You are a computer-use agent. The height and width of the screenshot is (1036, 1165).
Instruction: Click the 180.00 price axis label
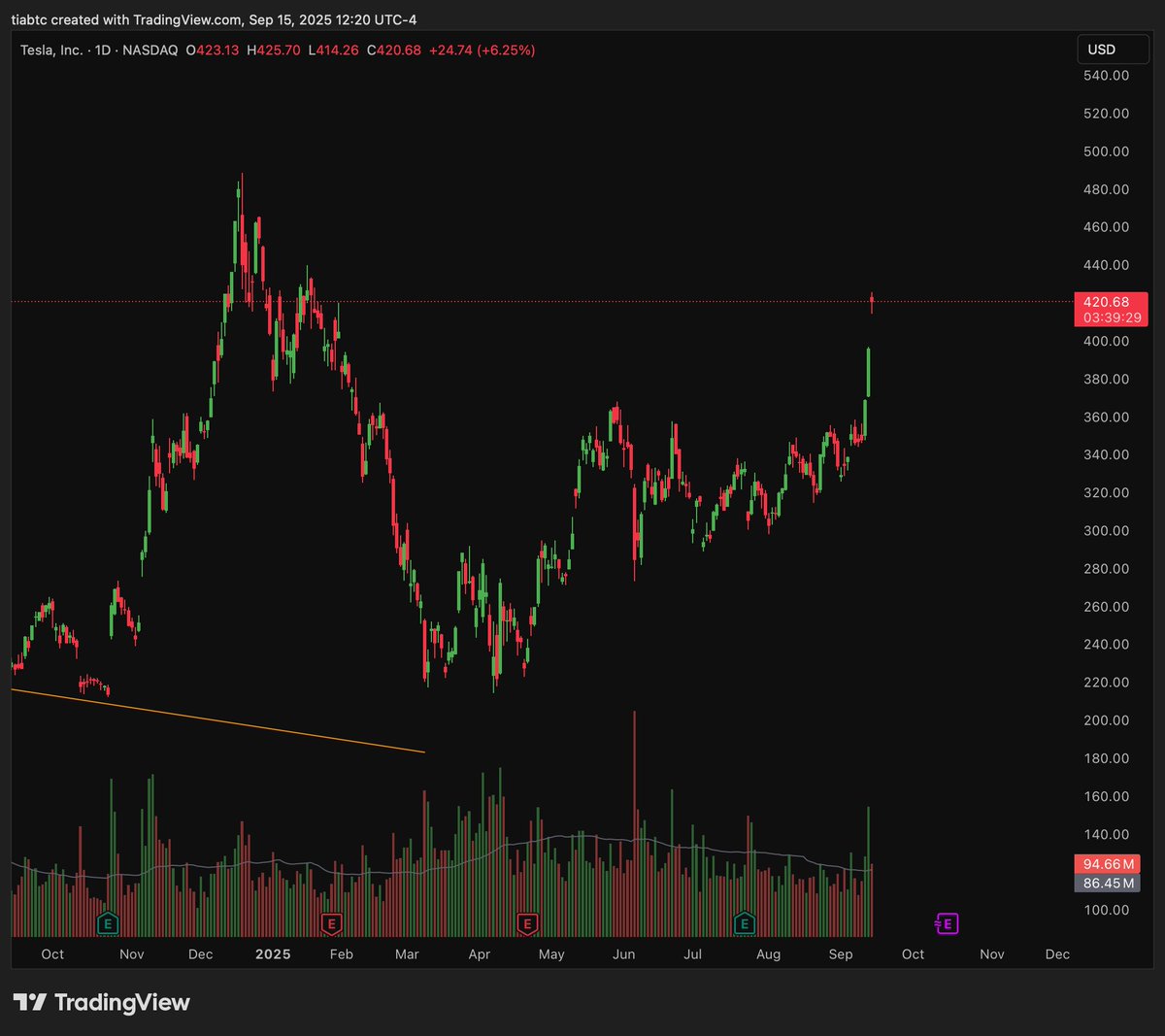[x=1107, y=758]
